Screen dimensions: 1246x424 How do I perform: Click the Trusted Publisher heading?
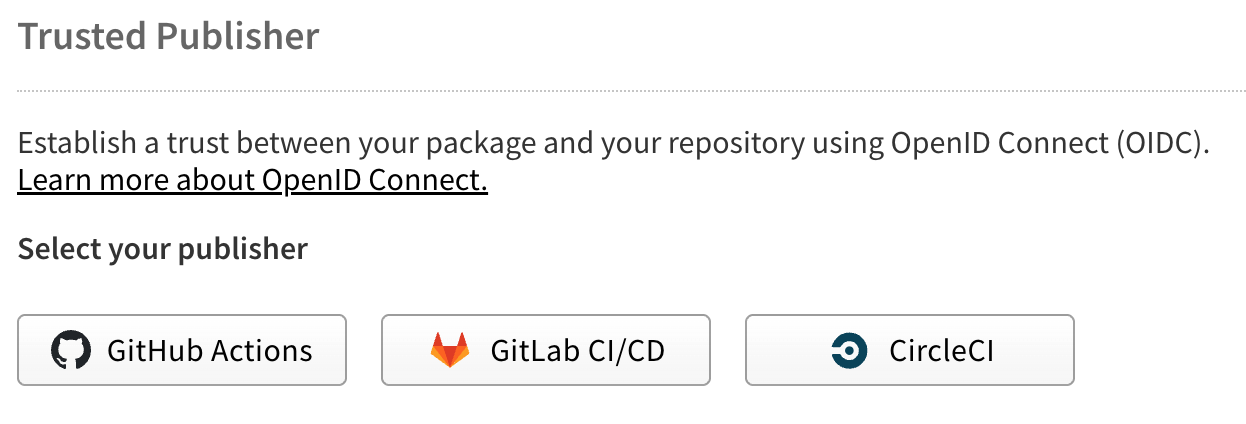click(x=168, y=37)
